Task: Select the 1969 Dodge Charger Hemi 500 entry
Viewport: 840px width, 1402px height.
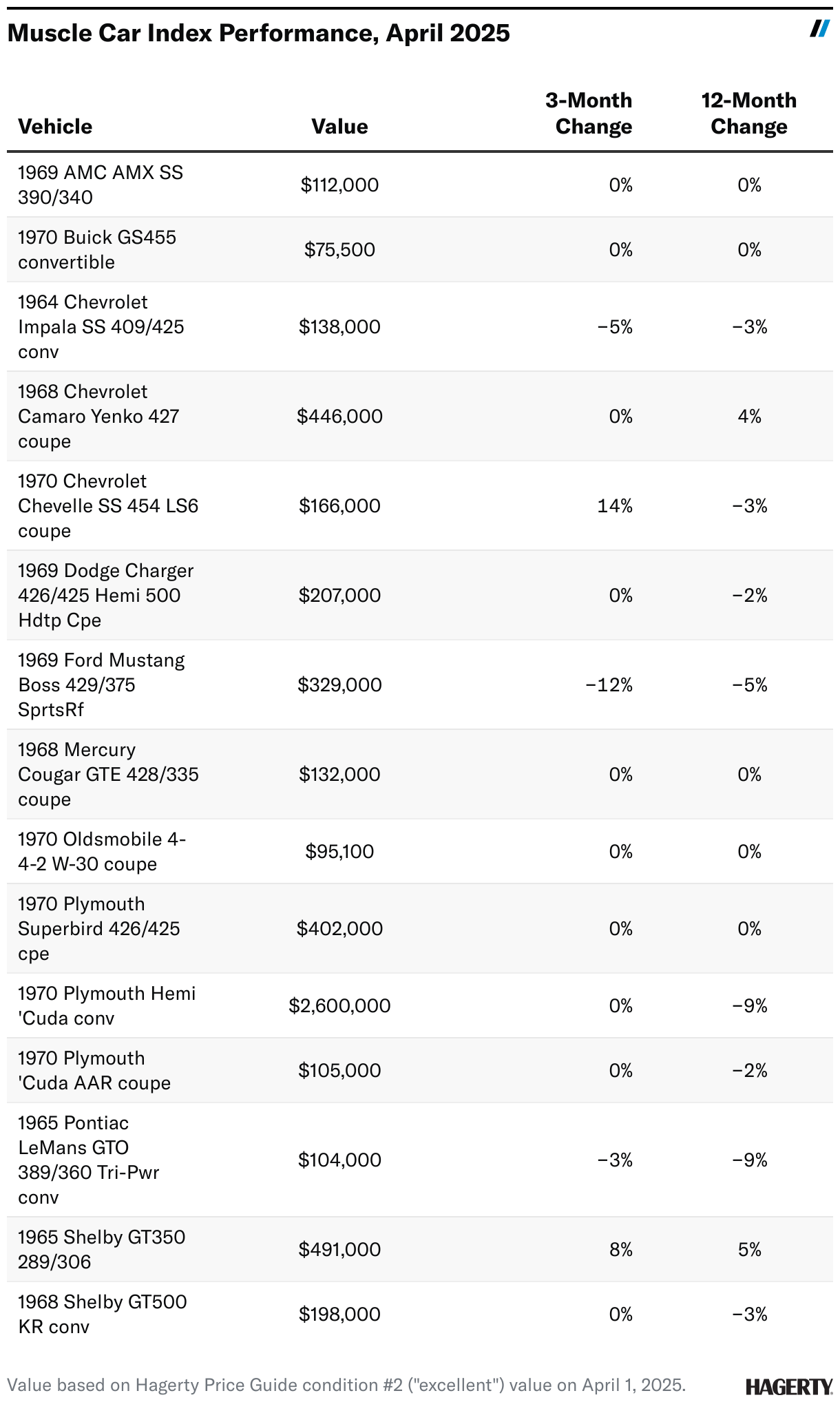Action: click(x=106, y=595)
